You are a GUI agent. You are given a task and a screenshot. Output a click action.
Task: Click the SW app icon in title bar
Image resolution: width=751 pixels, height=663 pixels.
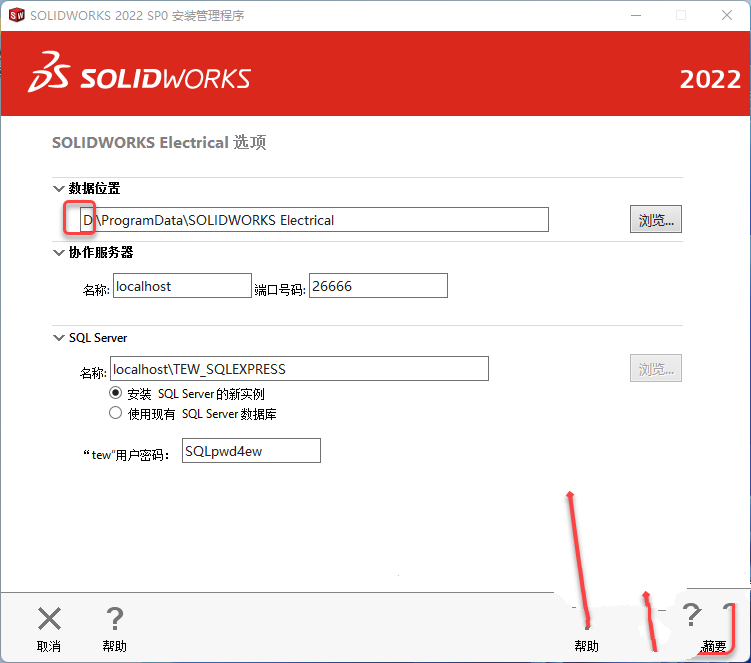(16, 15)
